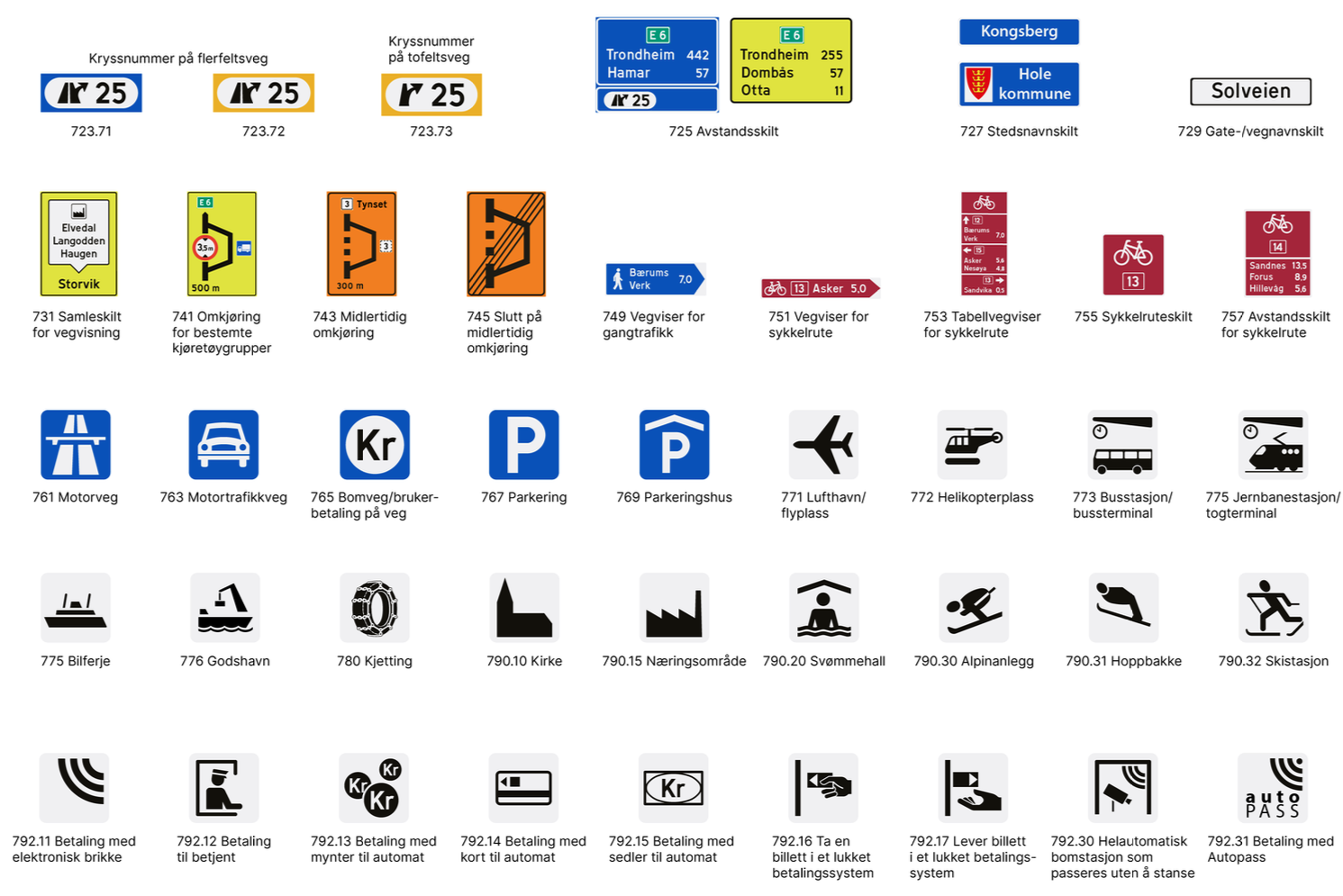This screenshot has width=1343, height=896.
Task: Click the '776 Godshavn' caption
Action: [225, 661]
